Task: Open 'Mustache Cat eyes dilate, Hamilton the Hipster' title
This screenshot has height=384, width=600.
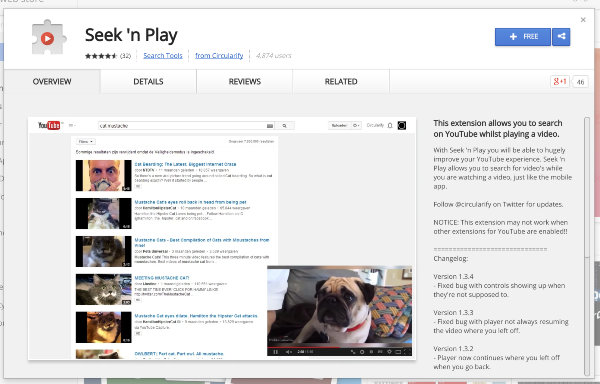Action: 196,316
